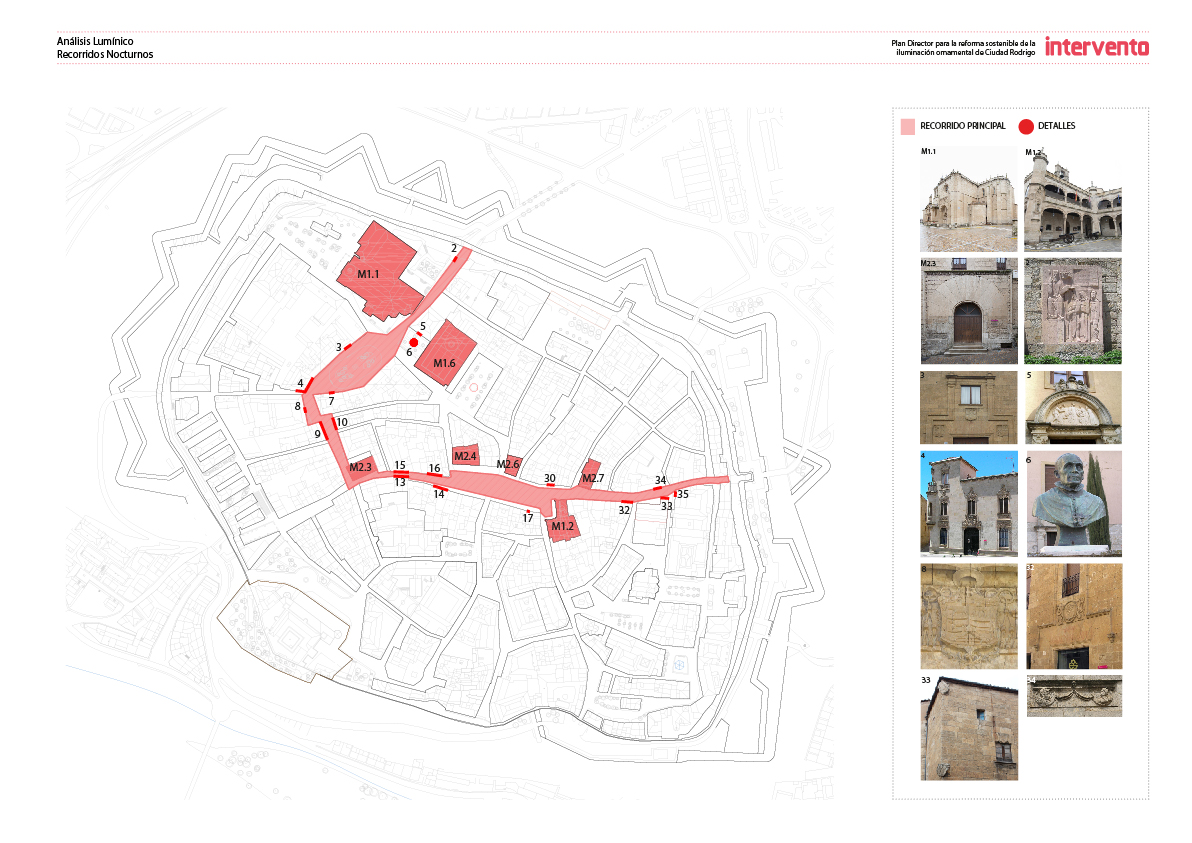Click the red Detalles circle in legend

click(x=1025, y=126)
